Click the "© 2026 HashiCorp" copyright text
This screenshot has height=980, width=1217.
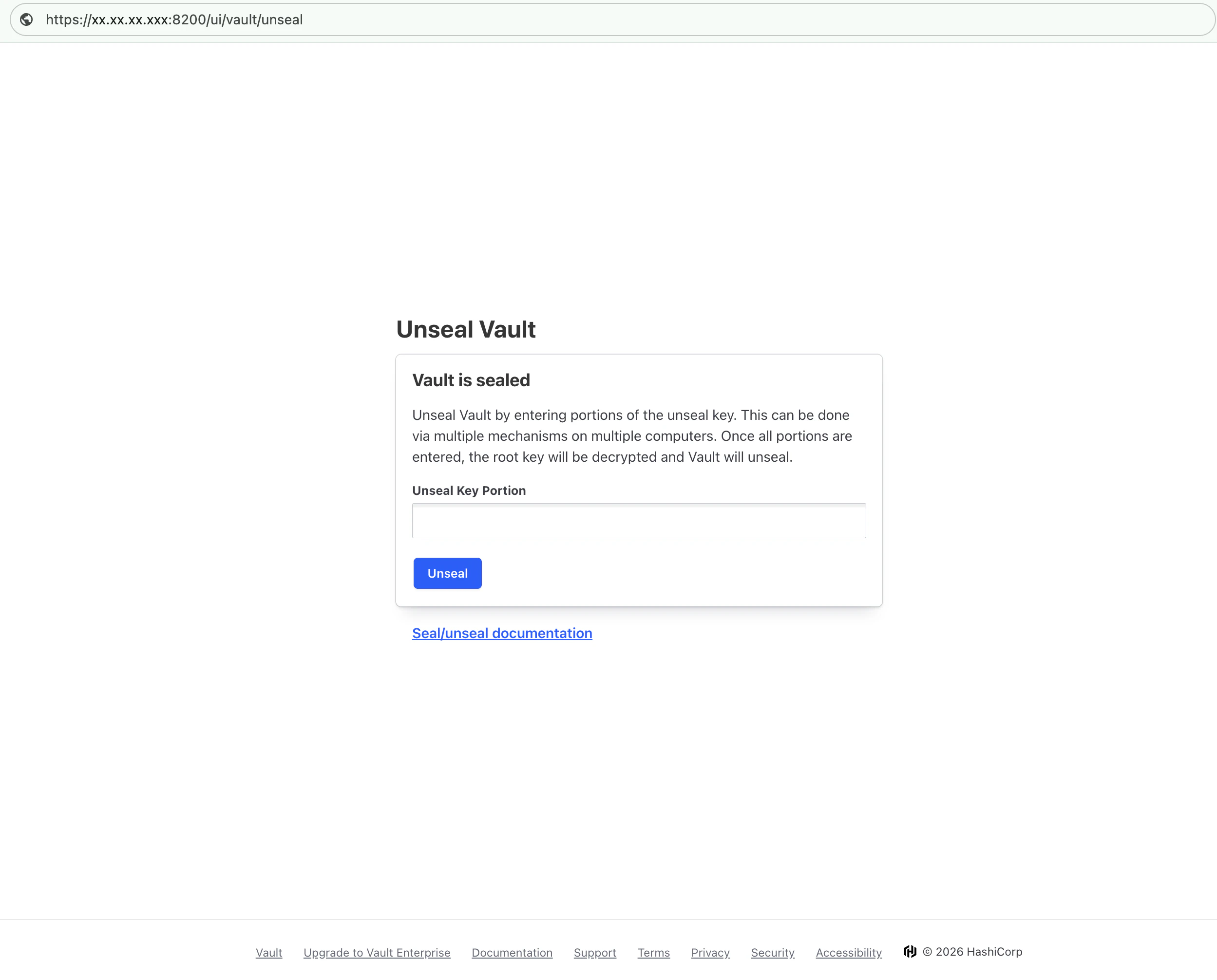tap(972, 952)
